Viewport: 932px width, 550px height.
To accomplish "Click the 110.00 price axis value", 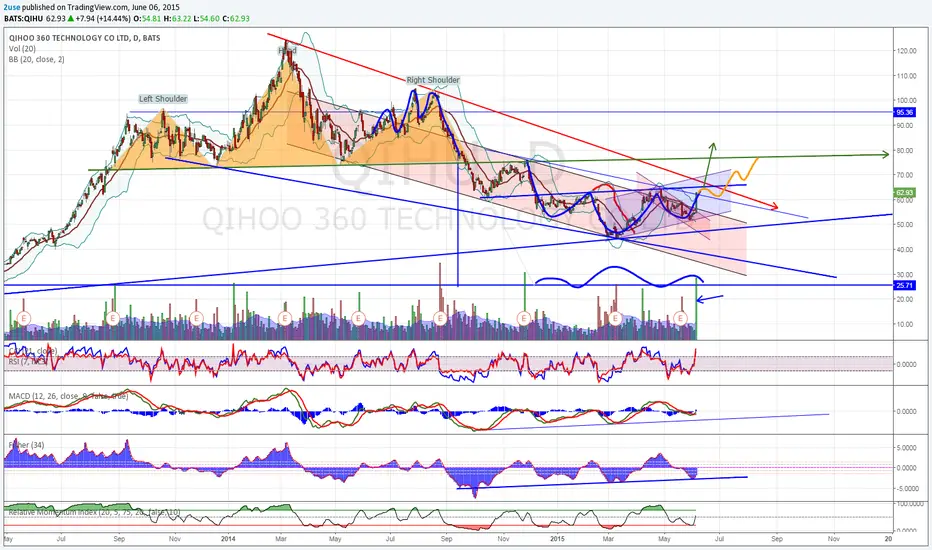I will [906, 76].
